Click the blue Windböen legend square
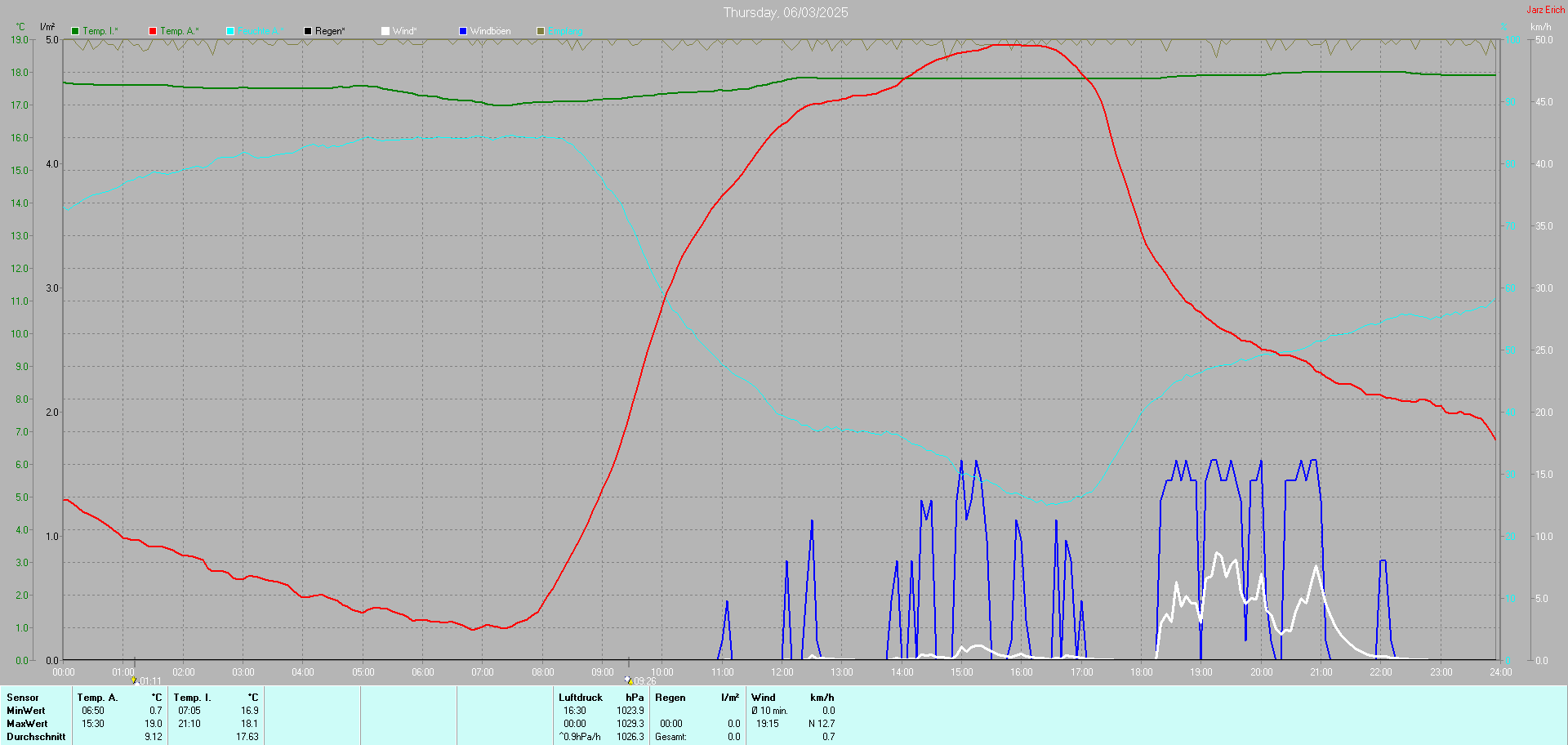This screenshot has width=1568, height=745. pyautogui.click(x=463, y=31)
